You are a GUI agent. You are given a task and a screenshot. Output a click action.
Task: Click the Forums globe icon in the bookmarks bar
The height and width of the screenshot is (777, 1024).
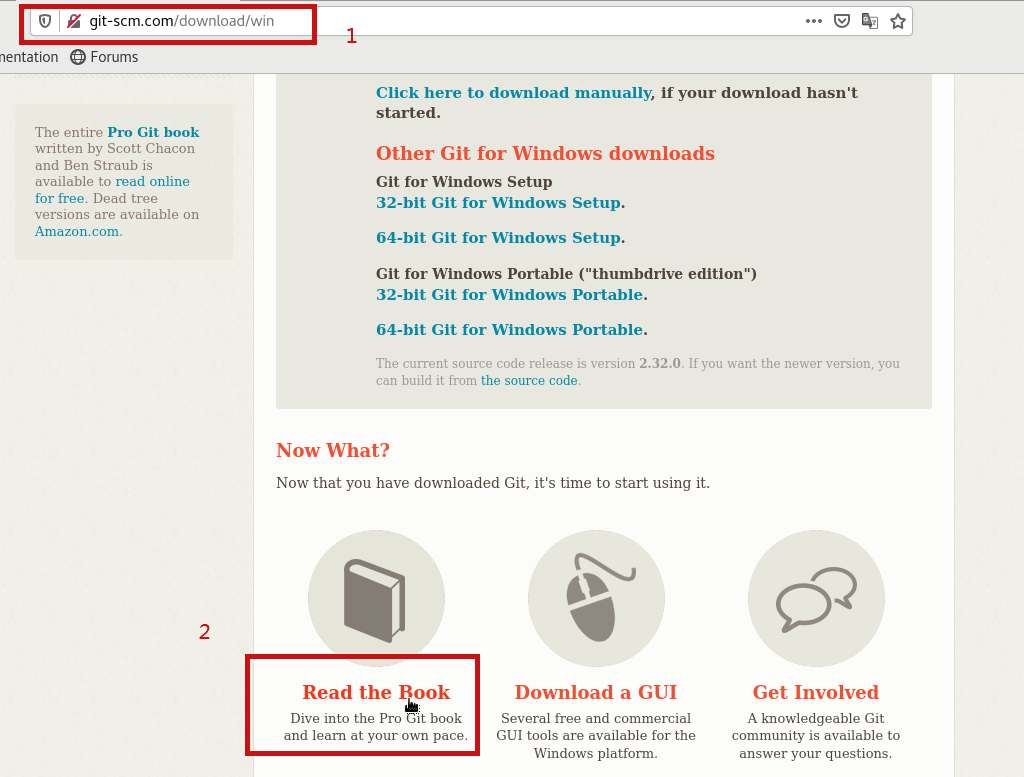(78, 57)
